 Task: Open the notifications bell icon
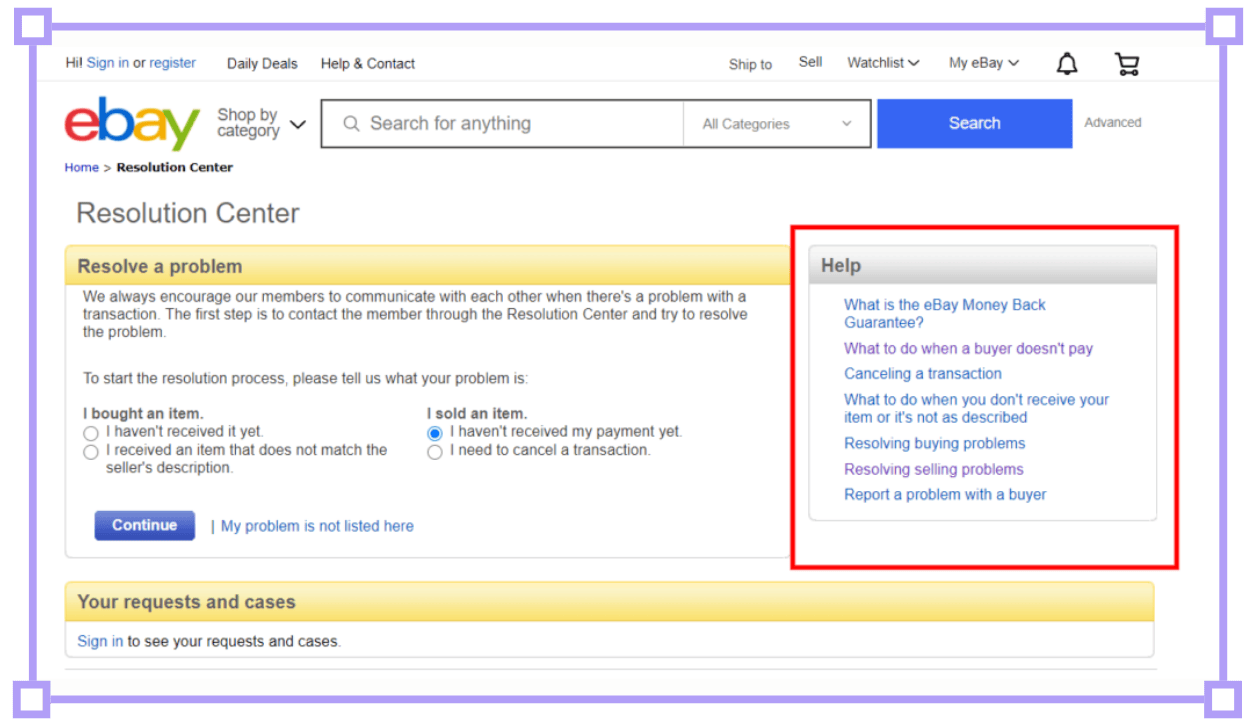click(1067, 65)
